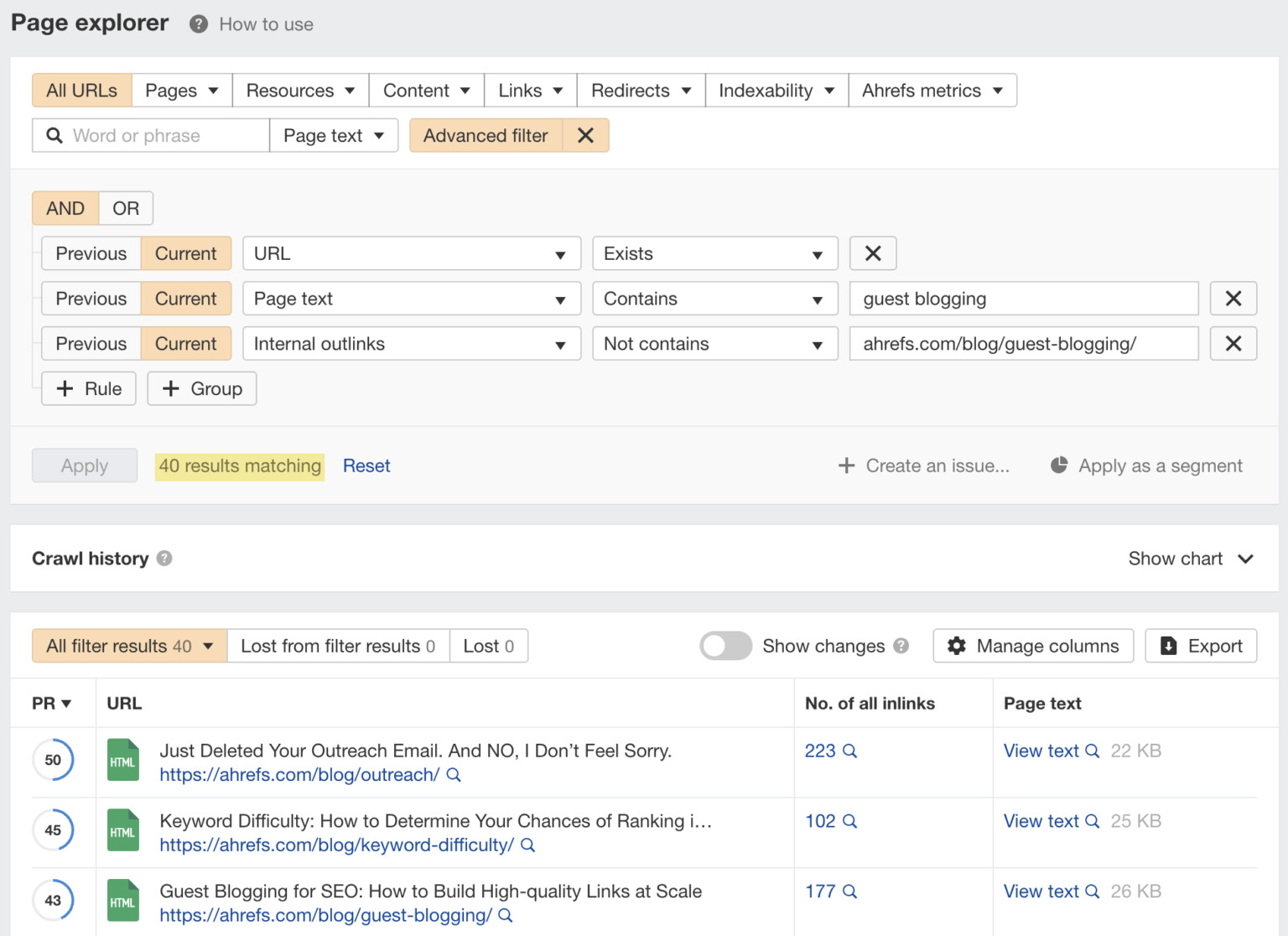Click the PR 45 circular score icon

coord(53,830)
